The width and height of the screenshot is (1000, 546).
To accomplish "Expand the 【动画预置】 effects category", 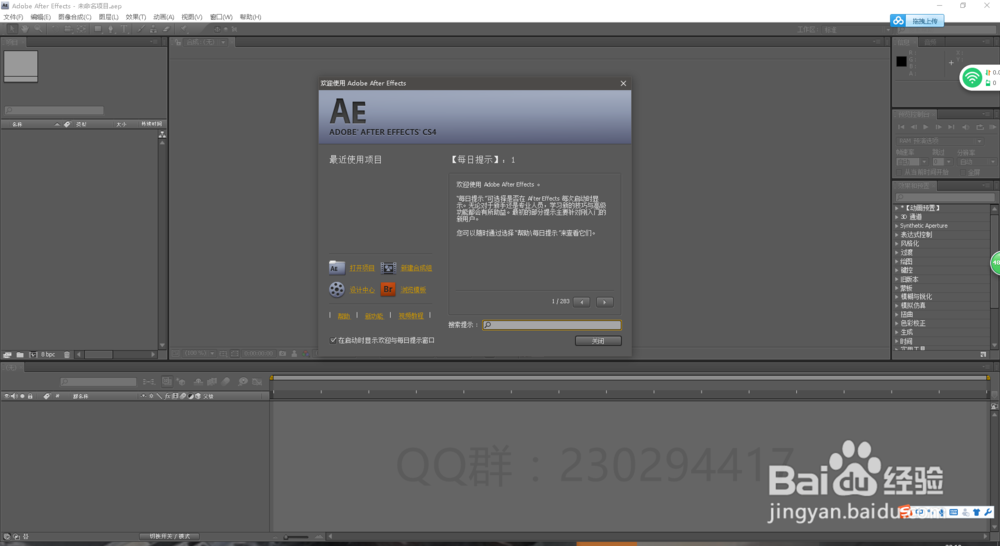I will coord(897,208).
